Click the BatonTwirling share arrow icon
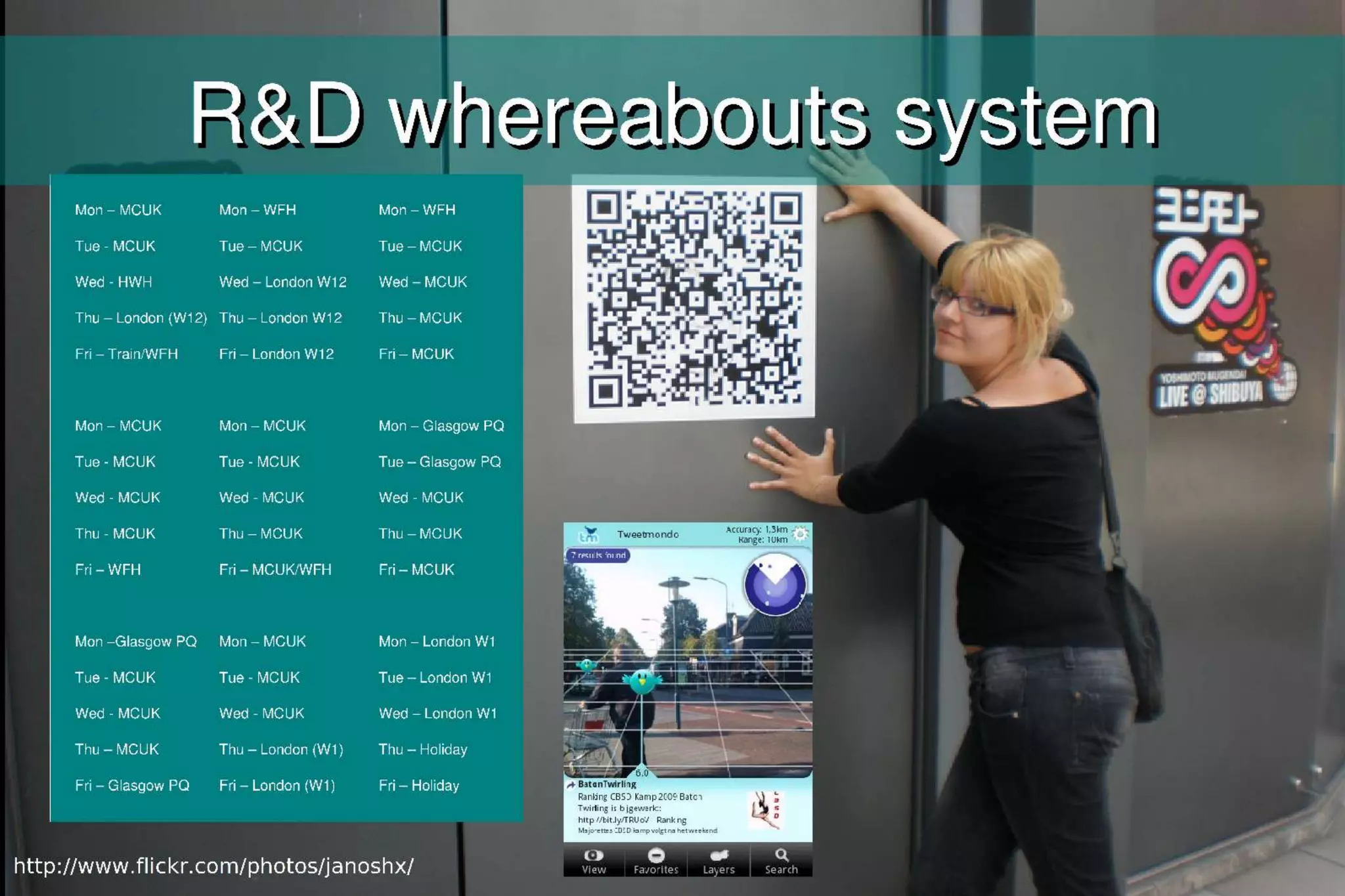 [x=571, y=784]
